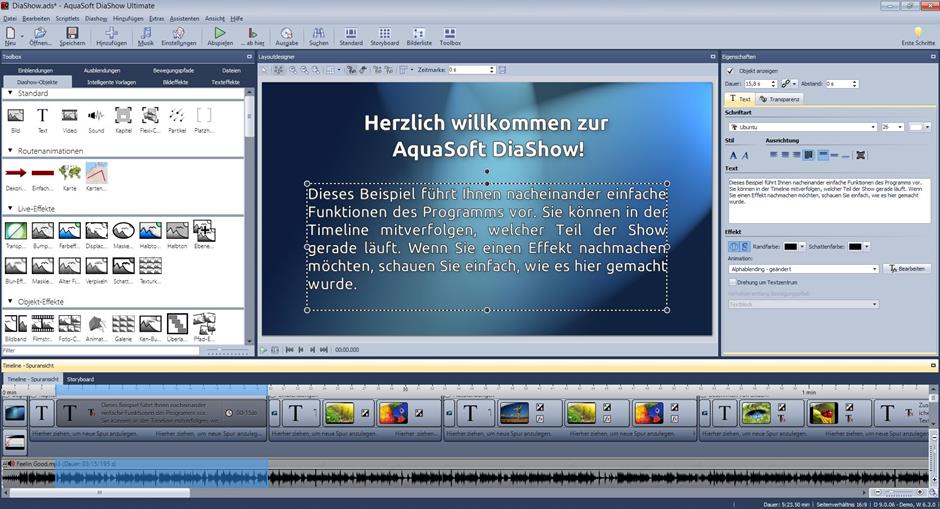This screenshot has width=940, height=509.
Task: Open the Texteffekte toolbox tab
Action: (225, 82)
